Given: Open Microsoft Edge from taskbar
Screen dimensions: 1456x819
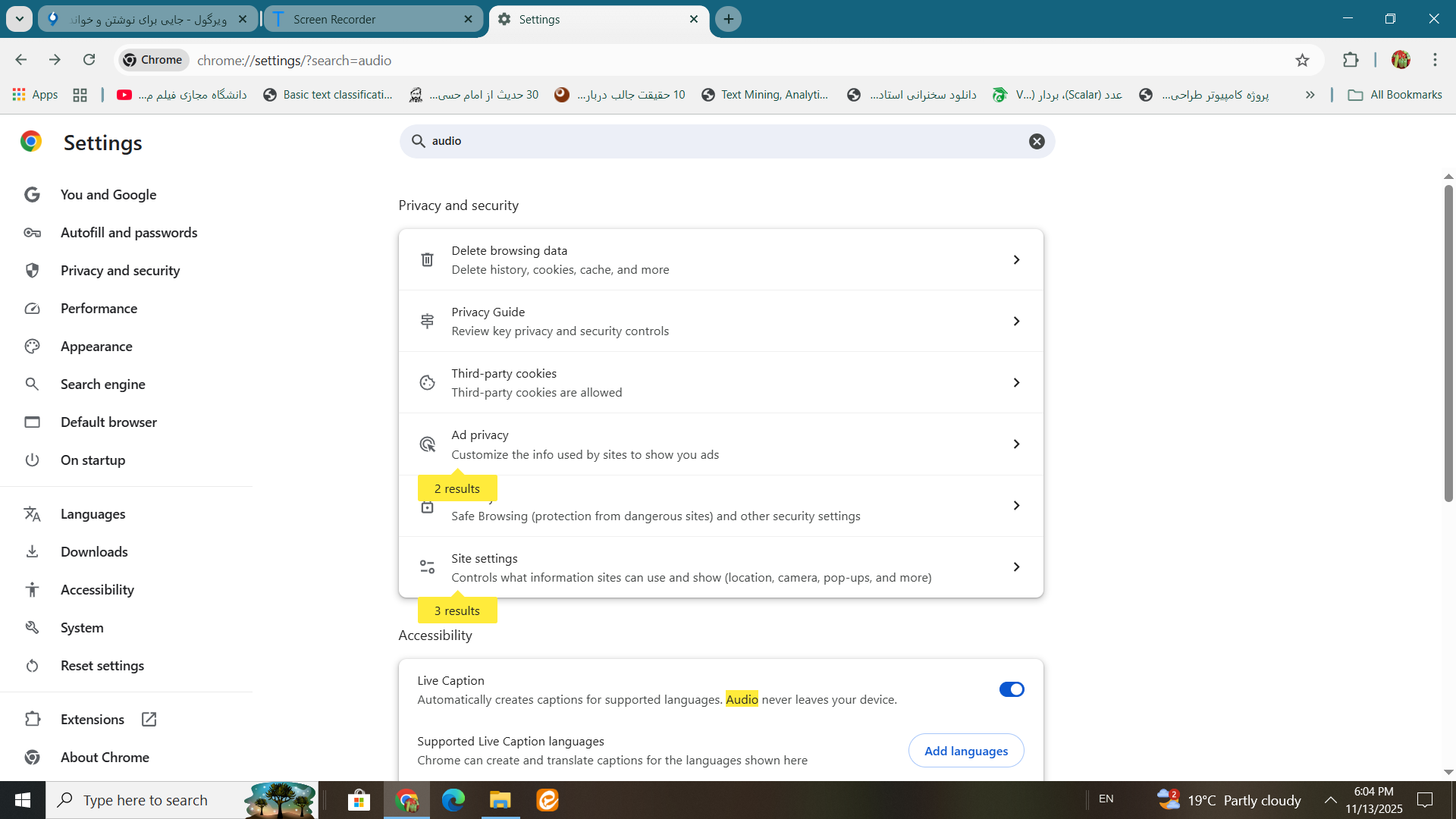Looking at the screenshot, I should click(453, 800).
